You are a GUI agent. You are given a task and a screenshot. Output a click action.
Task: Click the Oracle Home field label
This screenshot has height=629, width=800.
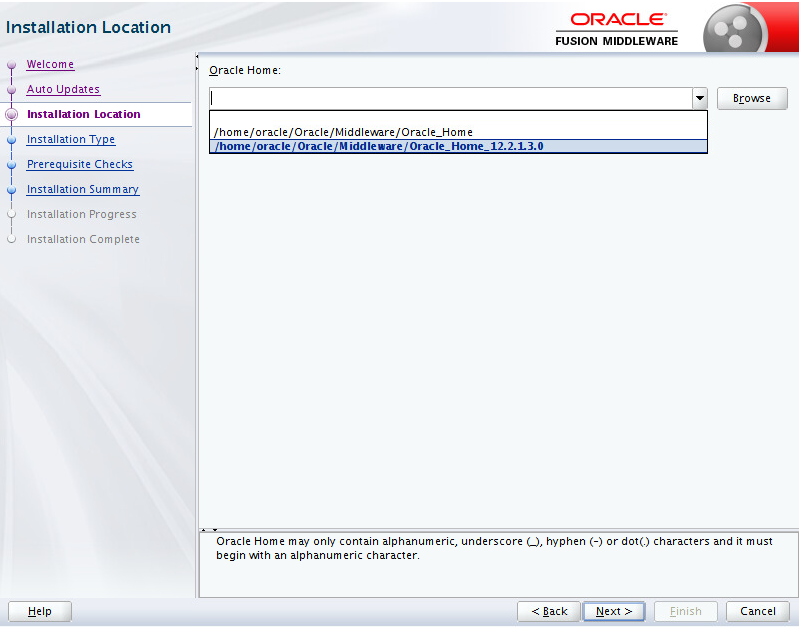coord(245,70)
